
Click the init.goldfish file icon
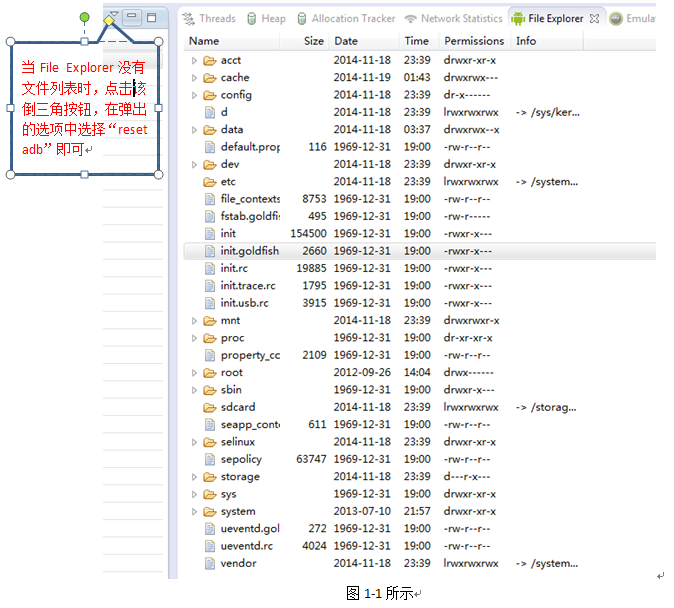coord(210,251)
